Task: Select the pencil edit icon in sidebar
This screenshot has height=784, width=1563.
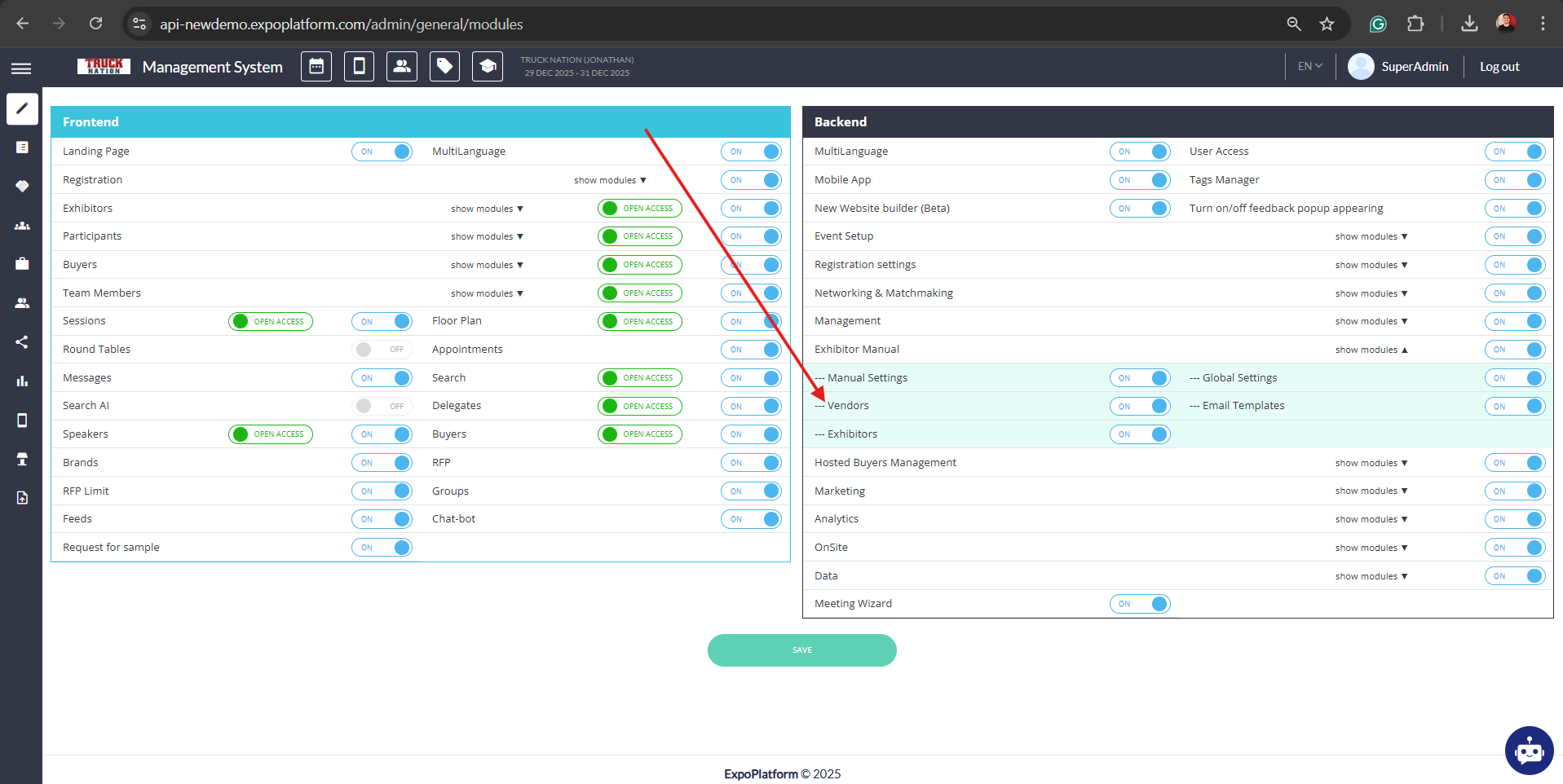Action: (x=22, y=108)
